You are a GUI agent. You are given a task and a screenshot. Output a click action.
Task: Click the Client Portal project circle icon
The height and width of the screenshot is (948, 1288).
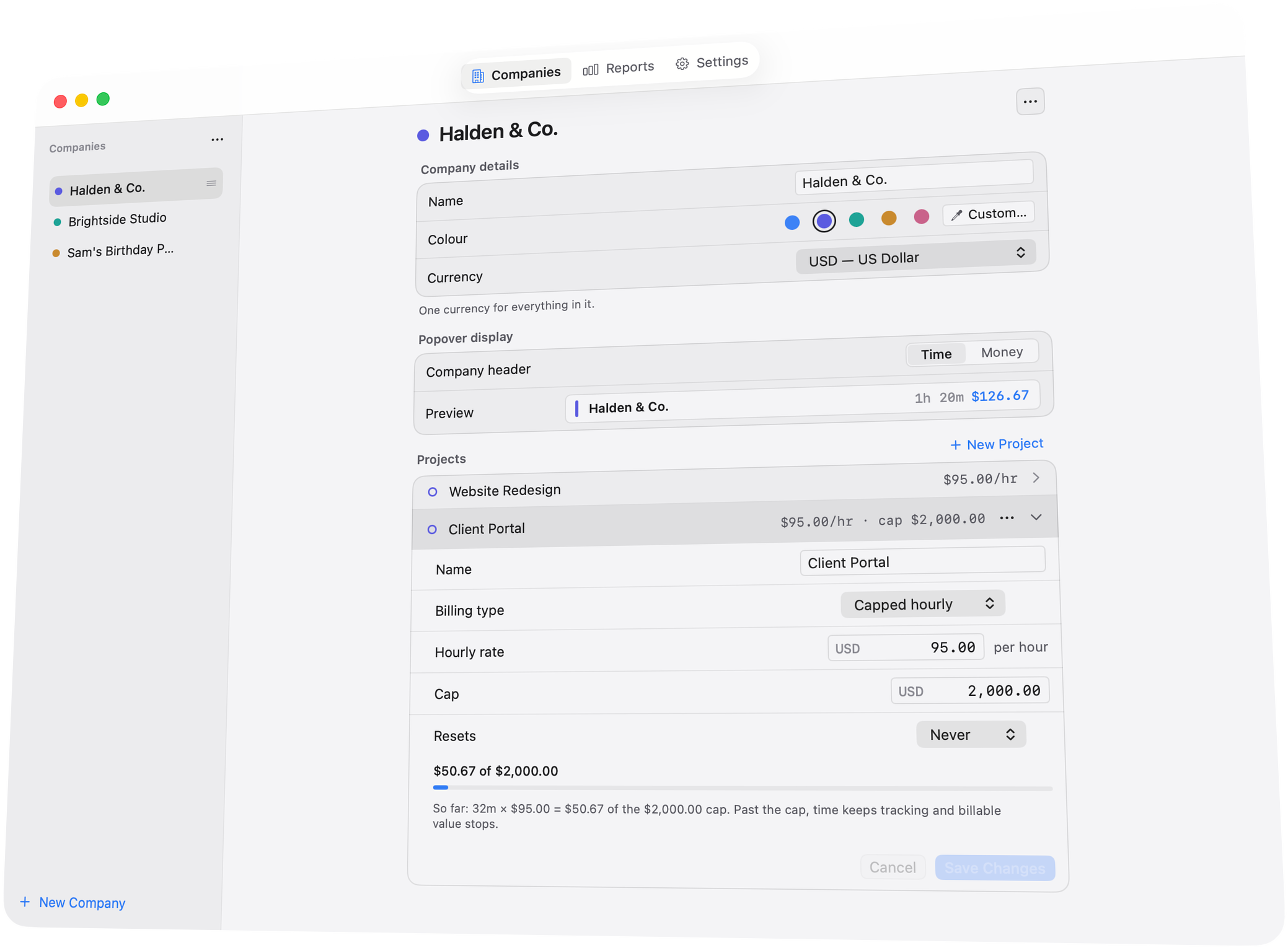pyautogui.click(x=432, y=530)
